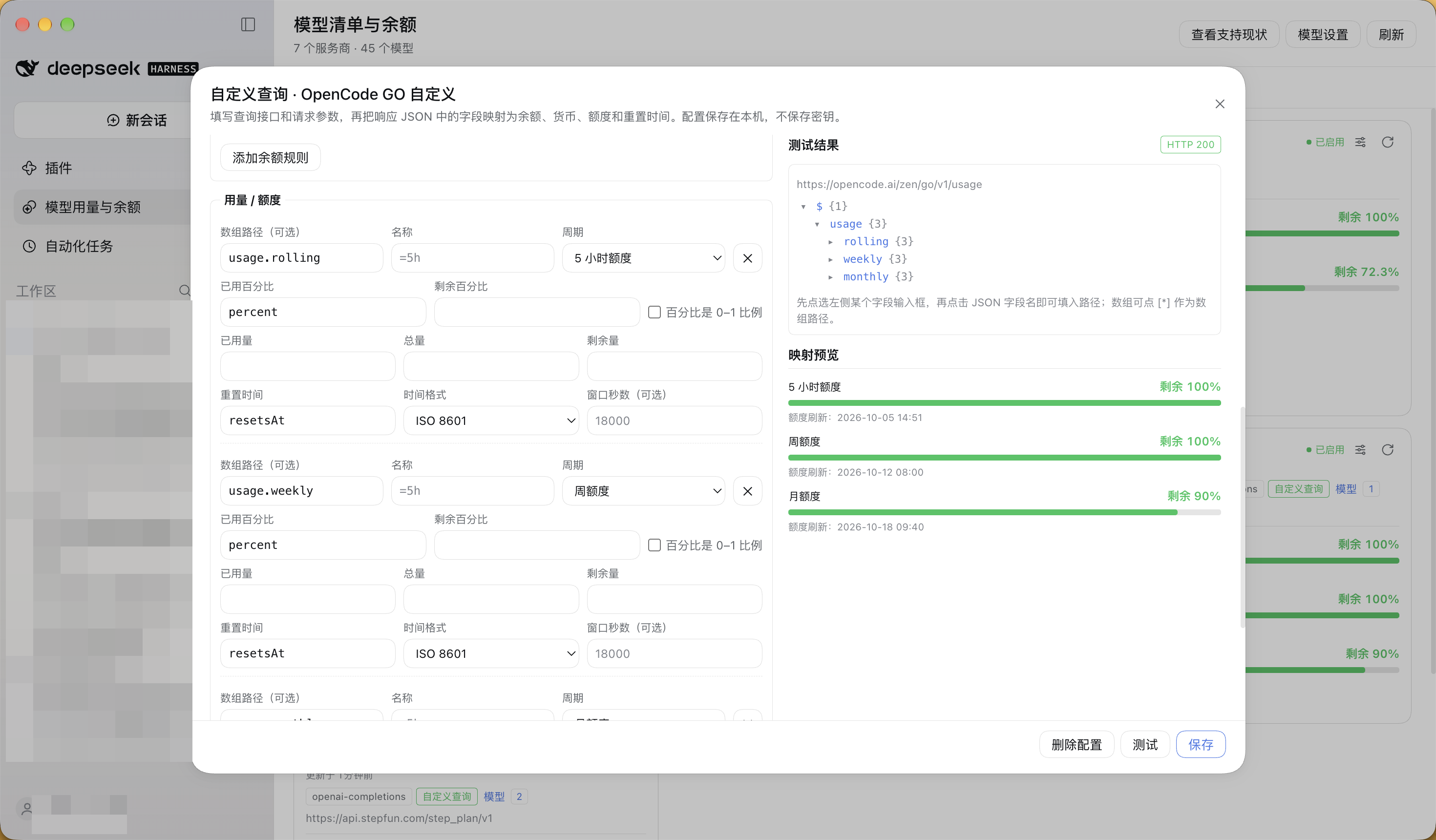The image size is (1436, 840).
Task: Click the user avatar icon
Action: click(x=27, y=808)
